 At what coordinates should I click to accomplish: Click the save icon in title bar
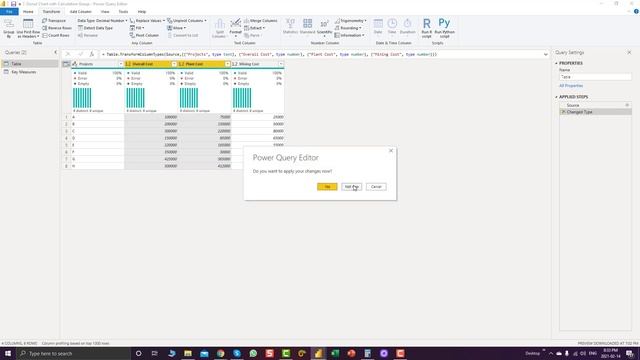point(13,4)
